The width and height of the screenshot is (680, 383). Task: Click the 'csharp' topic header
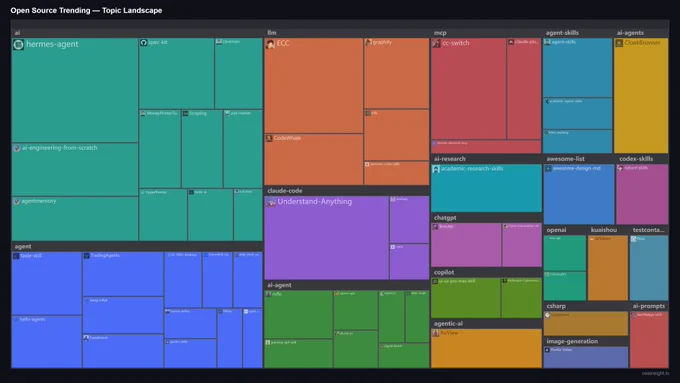coord(556,306)
